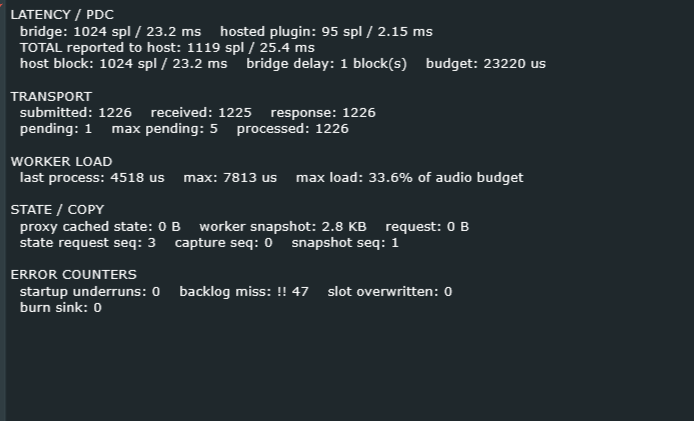Select the TOTAL reported to host line
The image size is (694, 421).
pyautogui.click(x=167, y=48)
